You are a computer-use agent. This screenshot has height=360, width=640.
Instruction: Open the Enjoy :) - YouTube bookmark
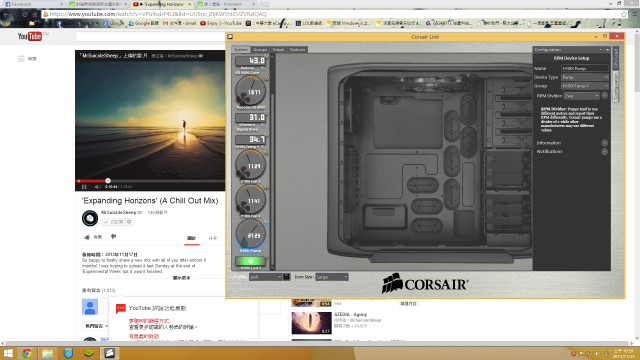(x=221, y=23)
